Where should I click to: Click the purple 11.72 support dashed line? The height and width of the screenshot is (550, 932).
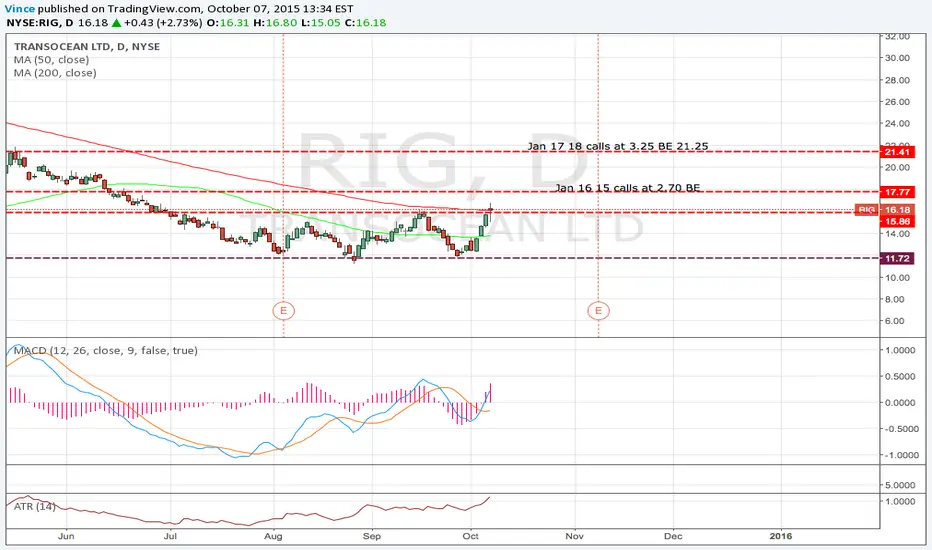(x=442, y=258)
